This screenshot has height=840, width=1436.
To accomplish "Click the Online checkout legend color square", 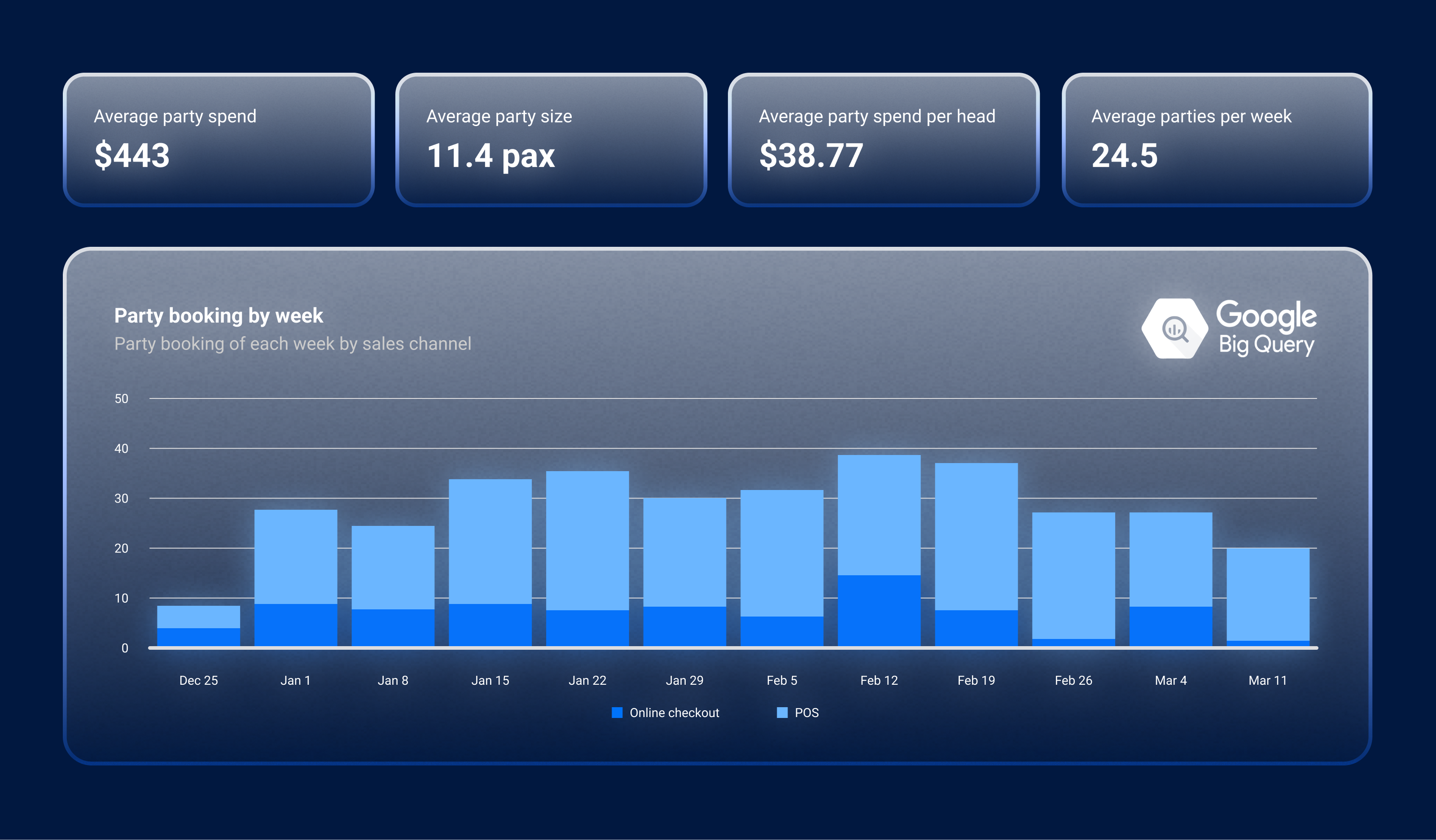I will [x=617, y=713].
